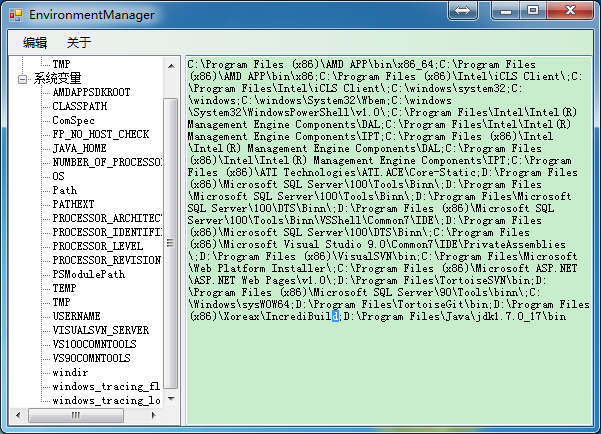The width and height of the screenshot is (601, 434).
Task: Select VS100COMNTOOLS variable
Action: point(95,344)
